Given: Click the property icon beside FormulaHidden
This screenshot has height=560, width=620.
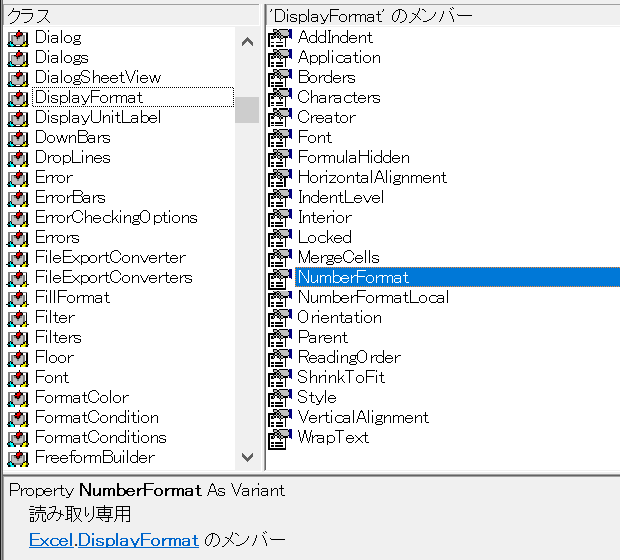Looking at the screenshot, I should click(280, 158).
